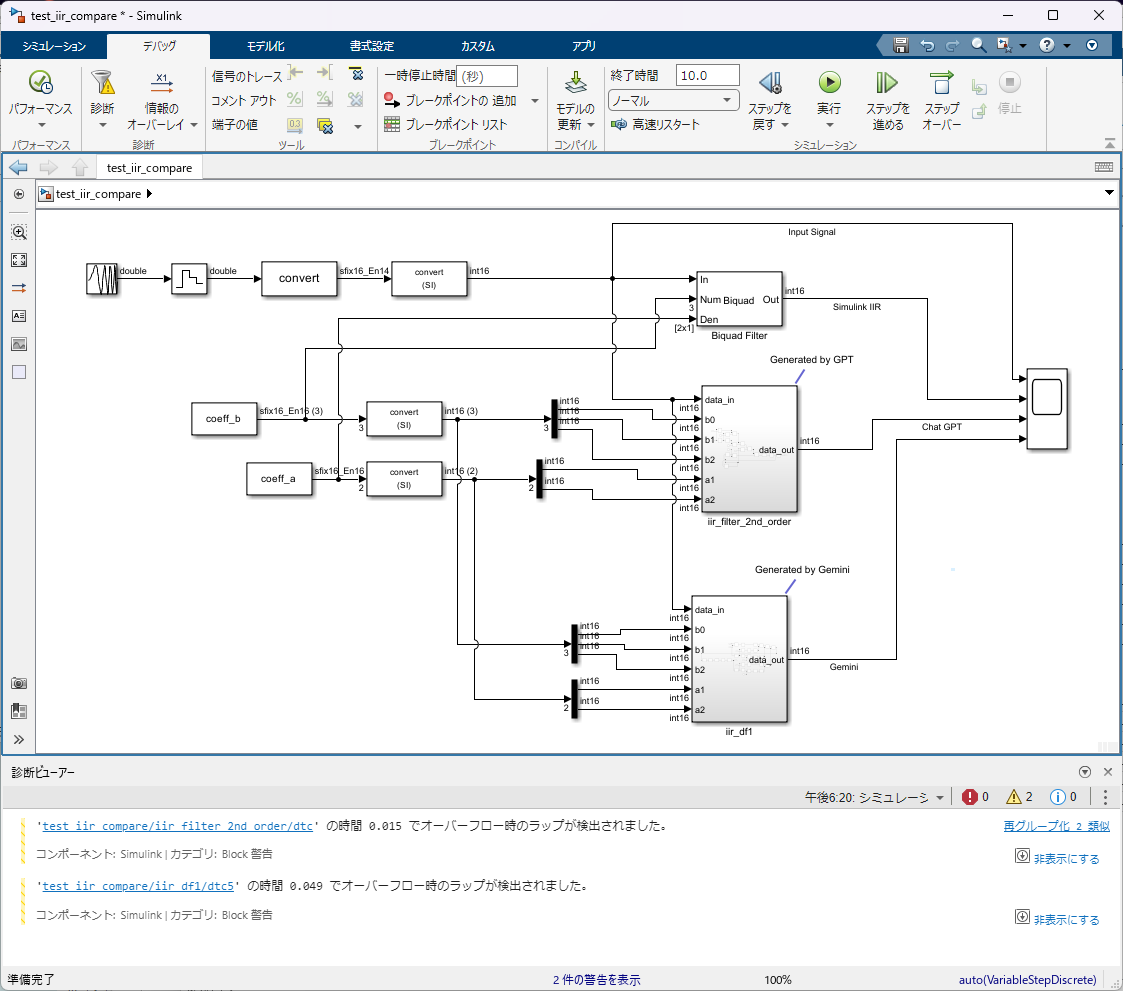
Task: Select the zoom-in tool in left palette
Action: tap(19, 232)
